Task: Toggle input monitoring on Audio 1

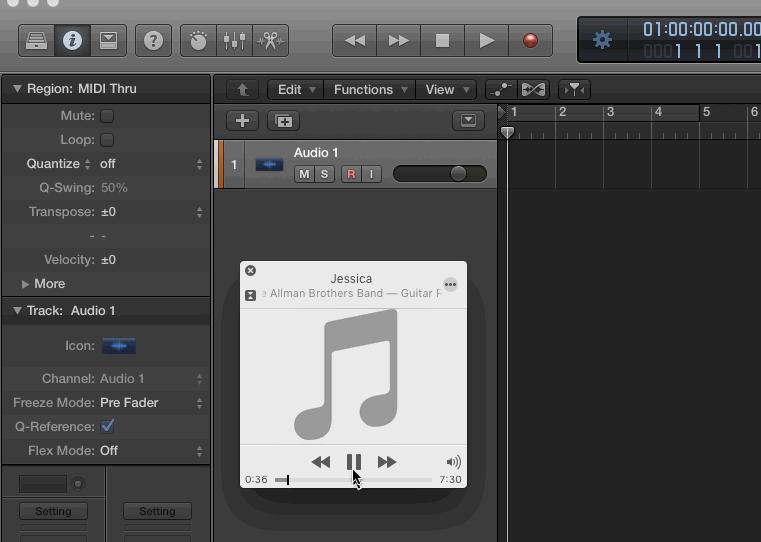Action: tap(371, 174)
